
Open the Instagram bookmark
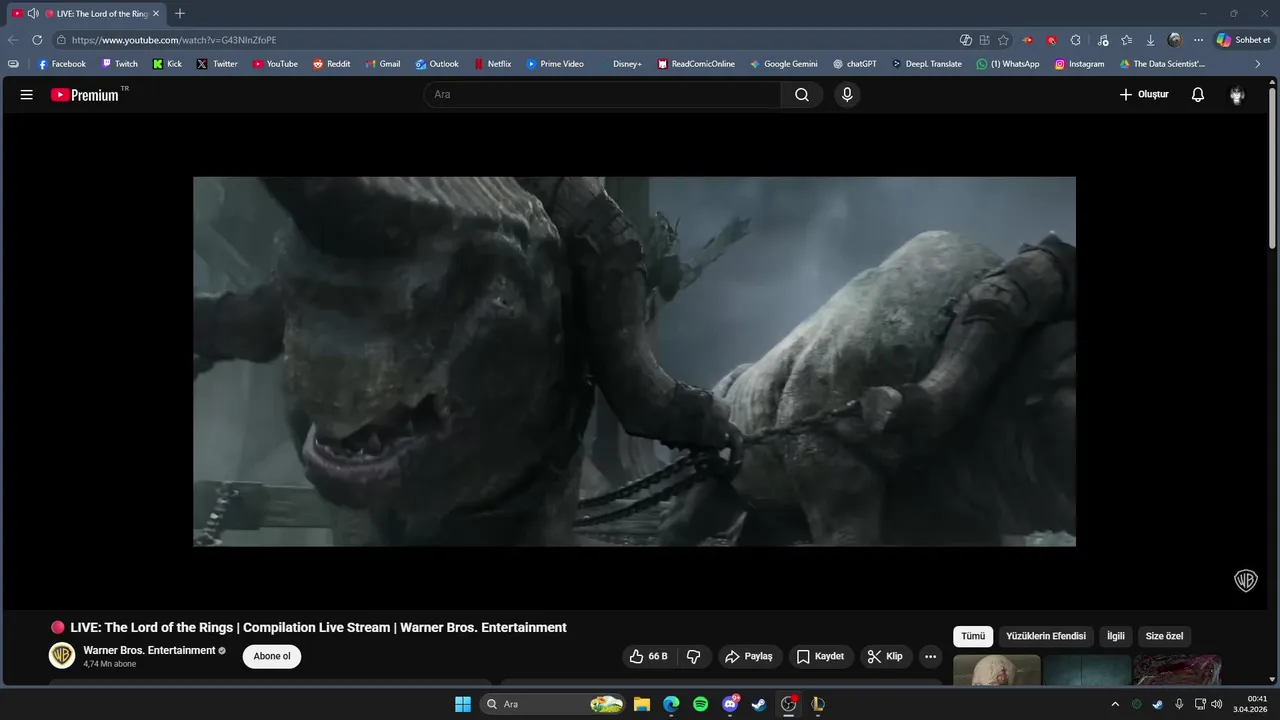[1079, 64]
